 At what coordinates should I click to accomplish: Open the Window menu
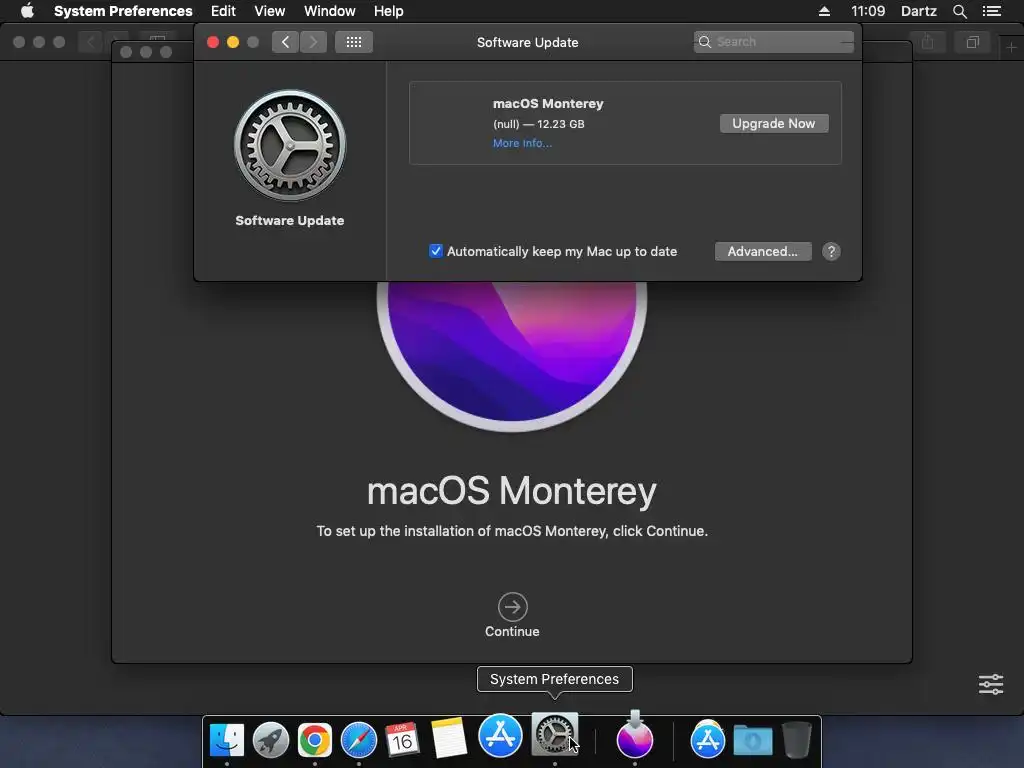point(330,11)
